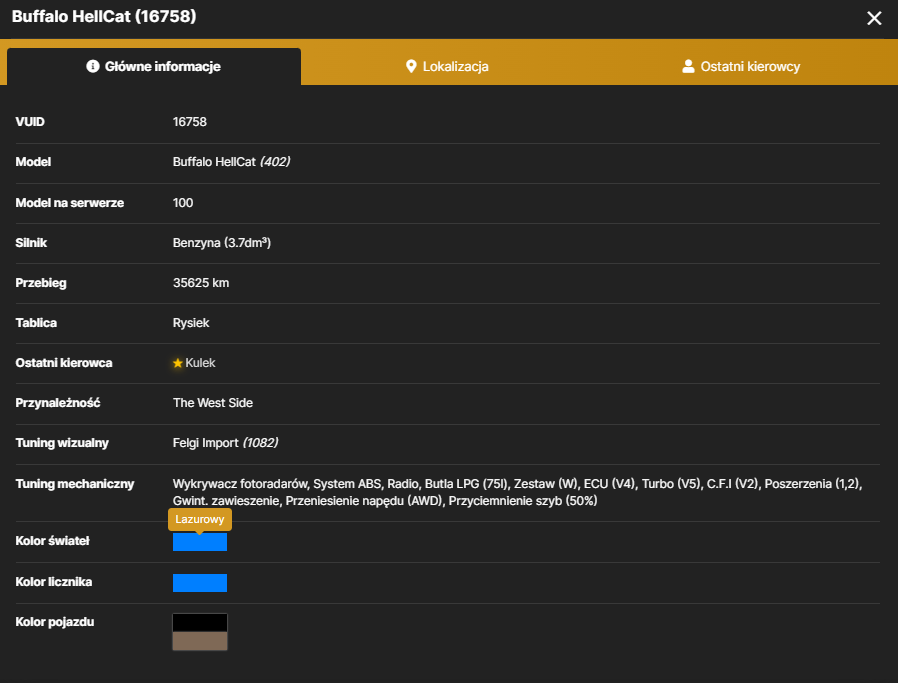This screenshot has height=683, width=898.
Task: Click the Silnik value Benzyna (3.7dm³)
Action: coord(222,243)
